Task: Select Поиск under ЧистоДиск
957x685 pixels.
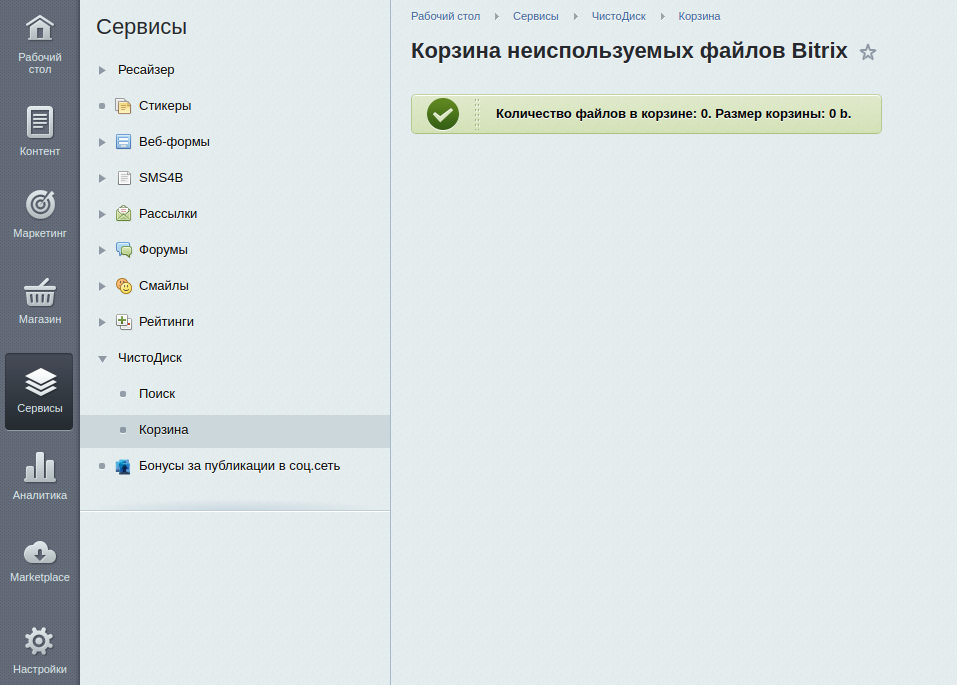Action: 157,393
